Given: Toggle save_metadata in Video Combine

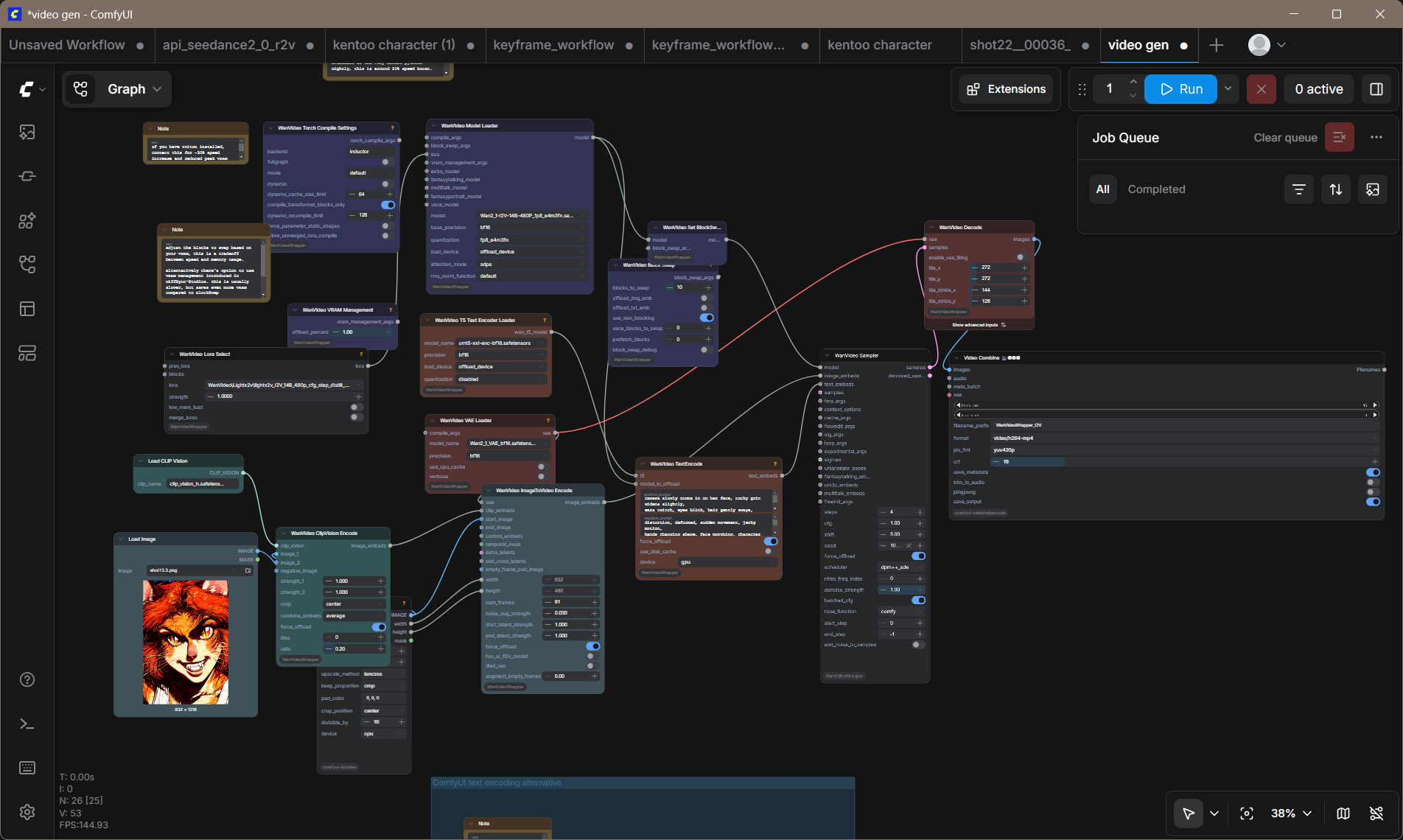Looking at the screenshot, I should [x=1373, y=472].
